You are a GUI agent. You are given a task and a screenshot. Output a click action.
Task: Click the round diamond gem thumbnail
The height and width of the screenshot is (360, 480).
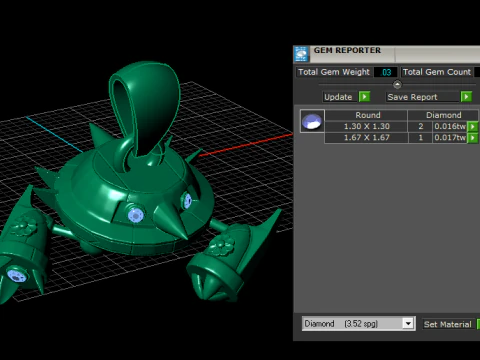(x=312, y=121)
